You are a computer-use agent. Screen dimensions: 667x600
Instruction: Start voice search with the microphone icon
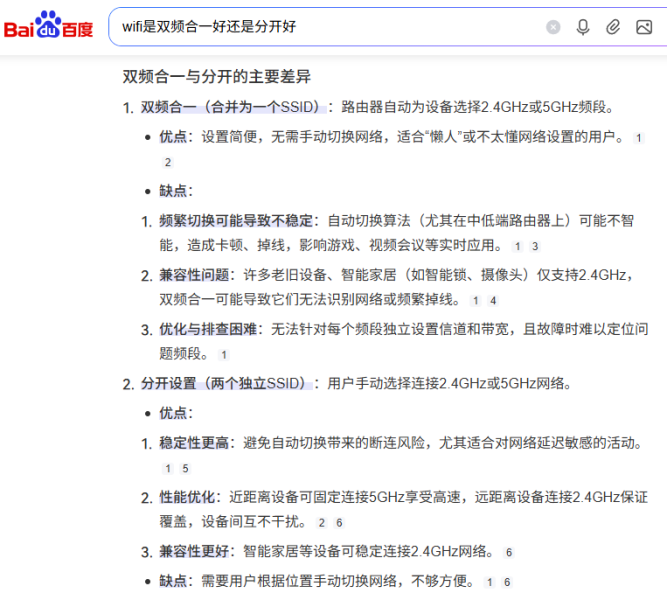583,27
